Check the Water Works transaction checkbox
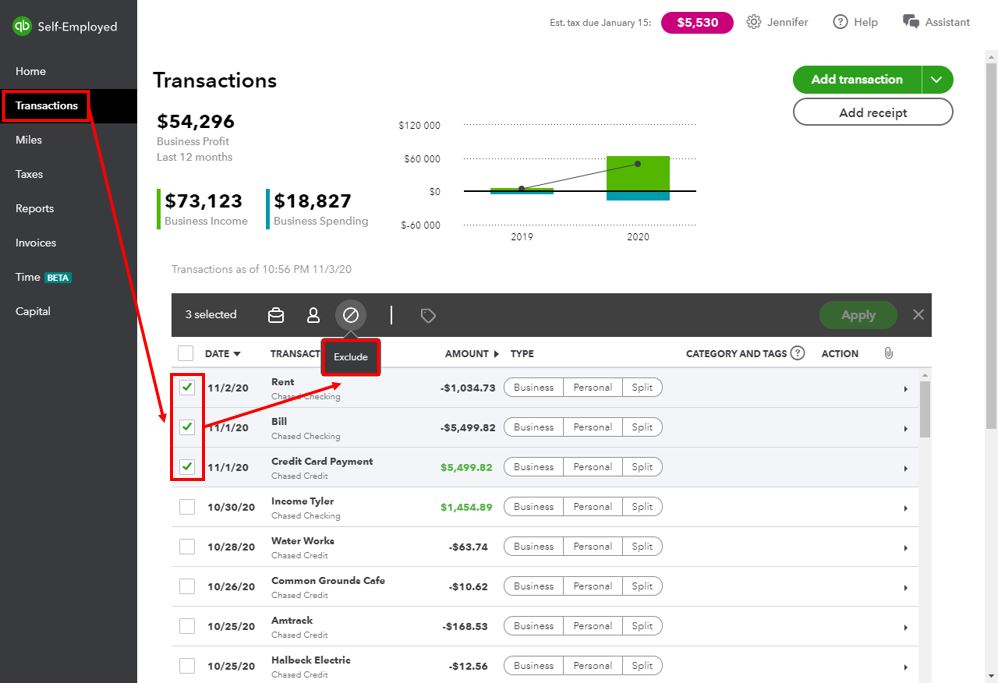Viewport: 998px width, 683px height. 186,547
